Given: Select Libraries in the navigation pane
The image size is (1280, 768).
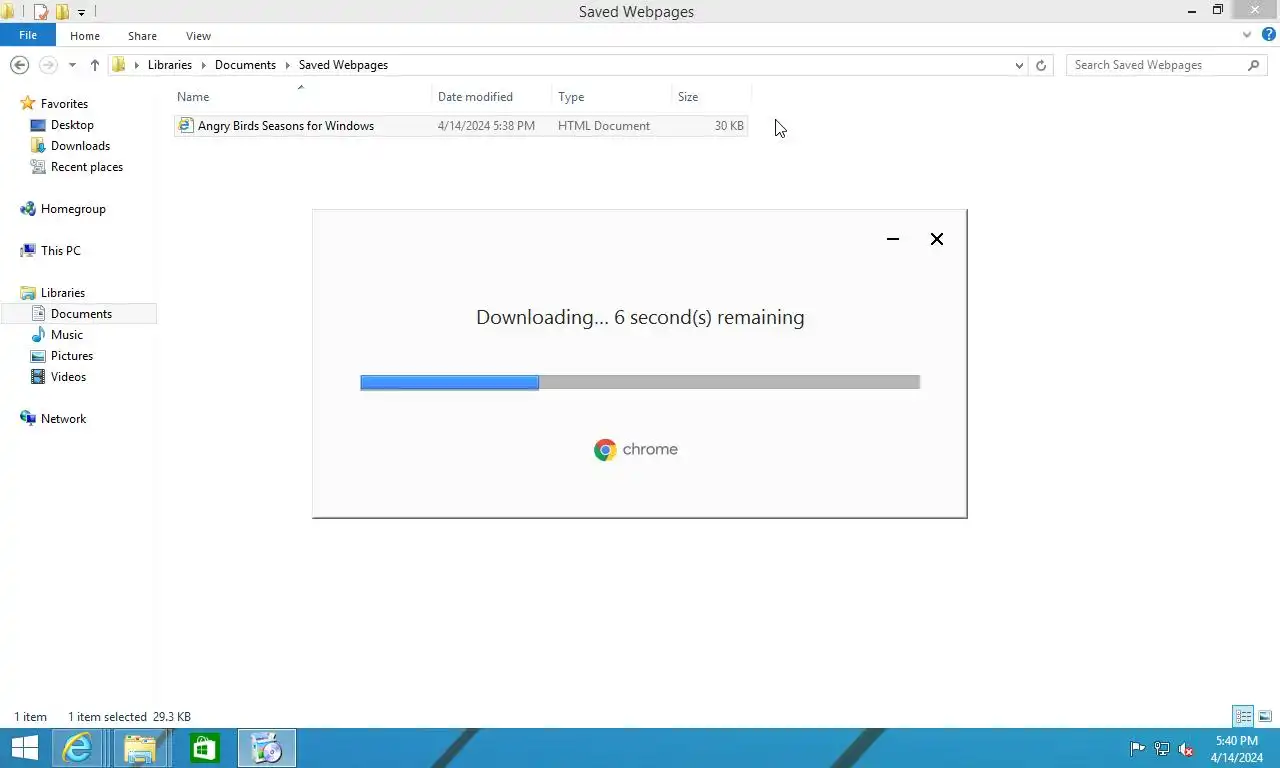Looking at the screenshot, I should click(63, 293).
